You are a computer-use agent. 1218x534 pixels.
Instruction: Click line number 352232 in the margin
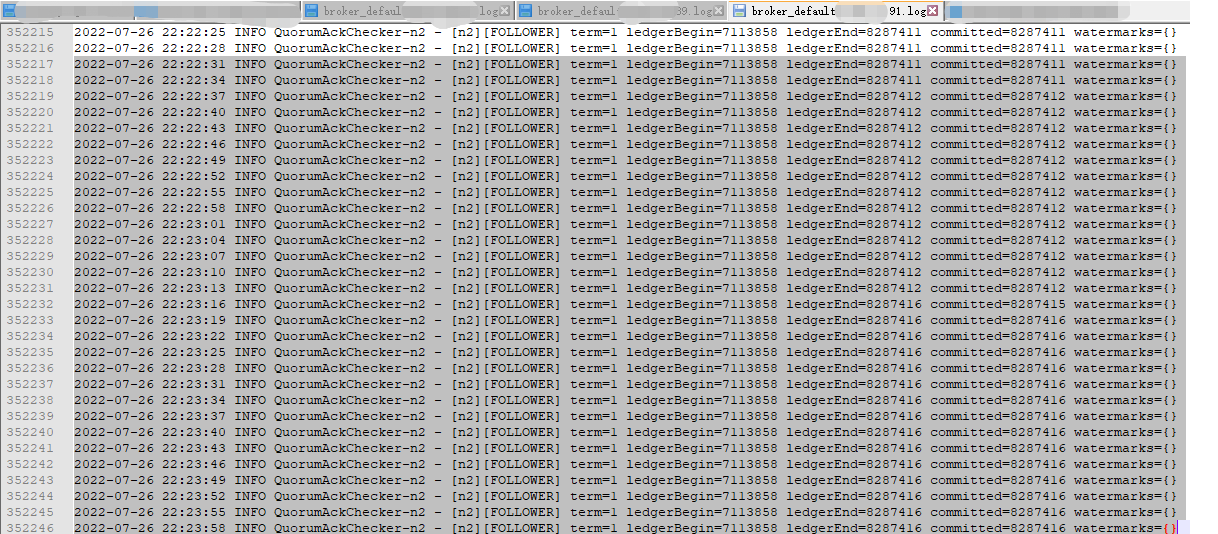pos(30,304)
